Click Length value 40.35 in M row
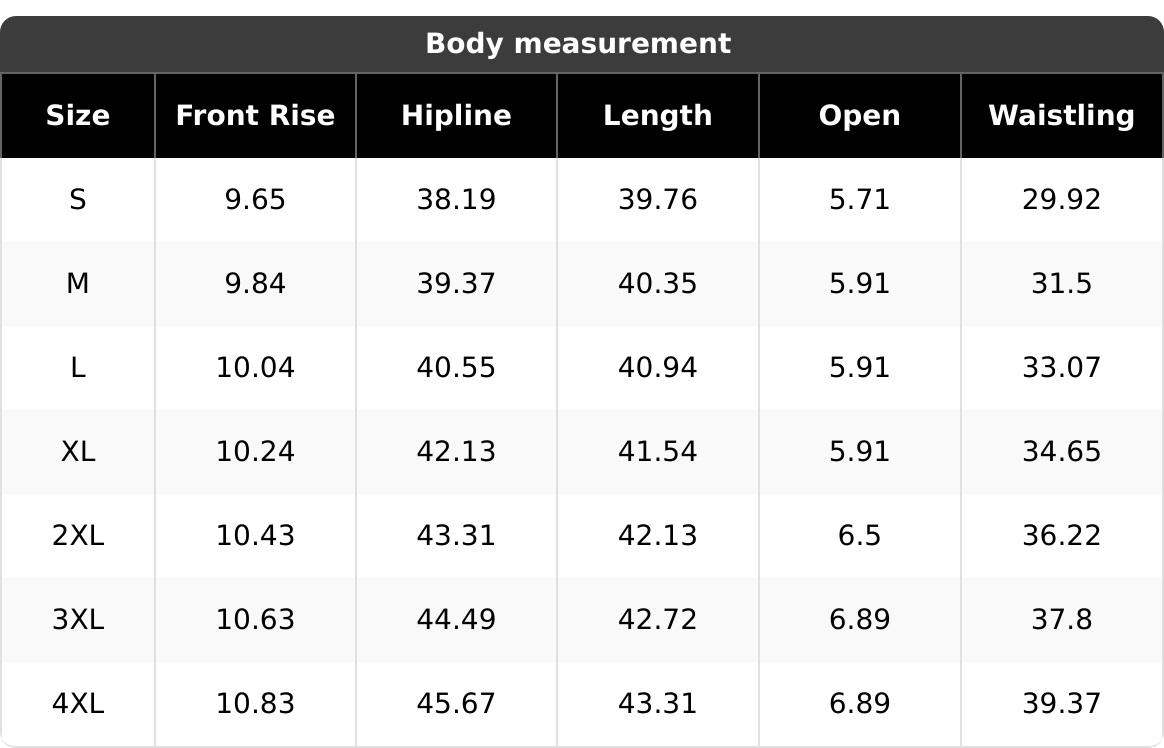This screenshot has width=1164, height=748. pos(658,284)
